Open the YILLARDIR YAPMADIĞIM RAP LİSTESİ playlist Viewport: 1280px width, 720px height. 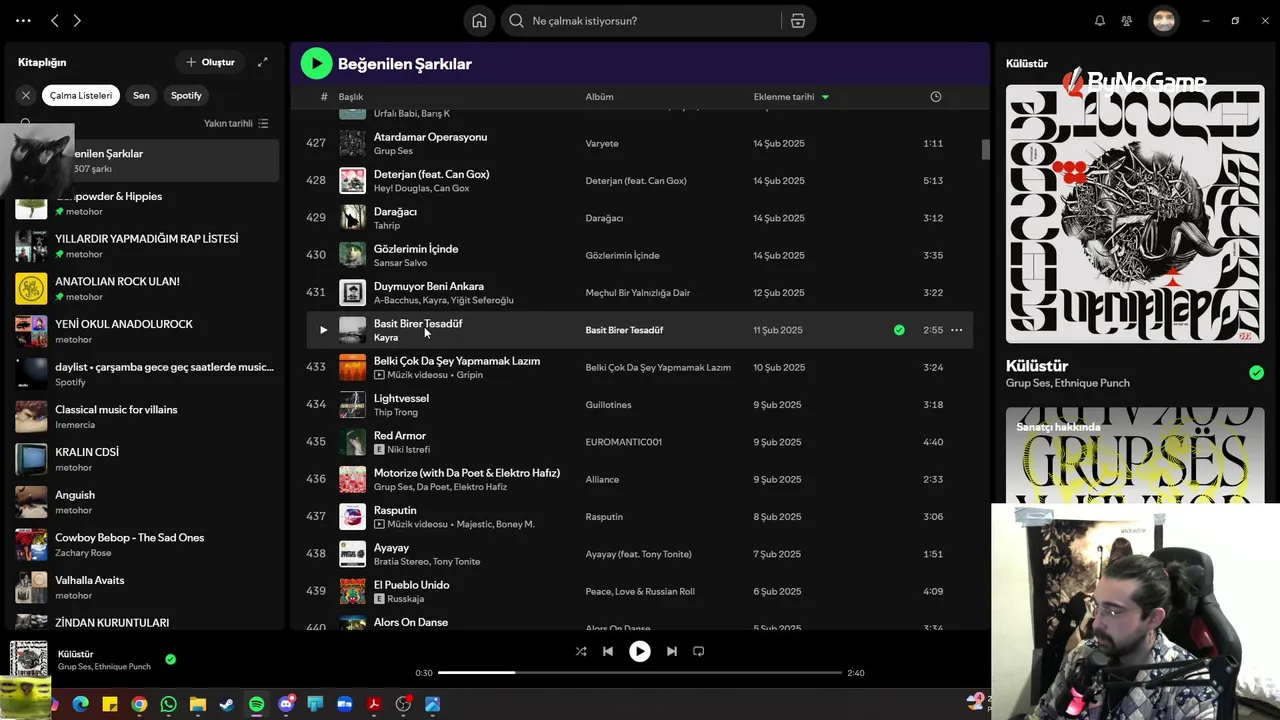(146, 246)
